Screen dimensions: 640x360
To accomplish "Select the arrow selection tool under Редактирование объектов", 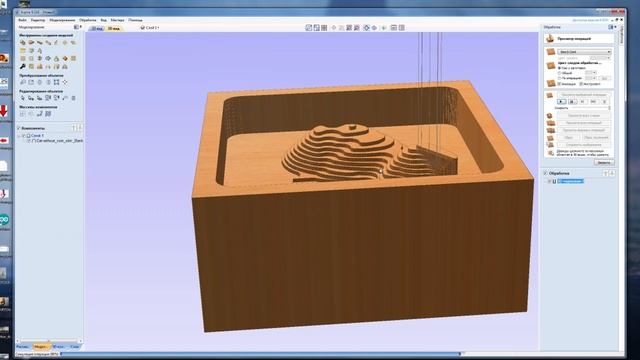I will tap(23, 98).
